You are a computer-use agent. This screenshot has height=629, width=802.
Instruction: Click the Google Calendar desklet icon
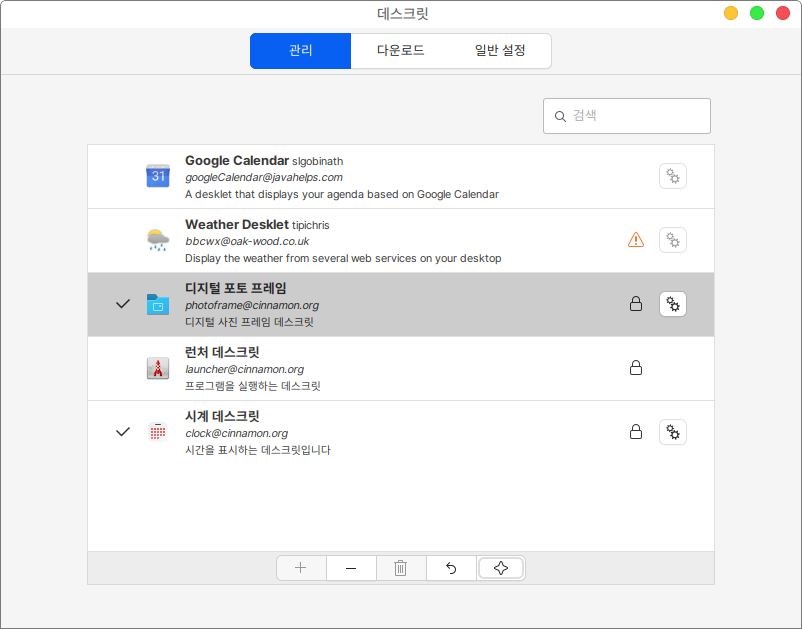pyautogui.click(x=158, y=177)
